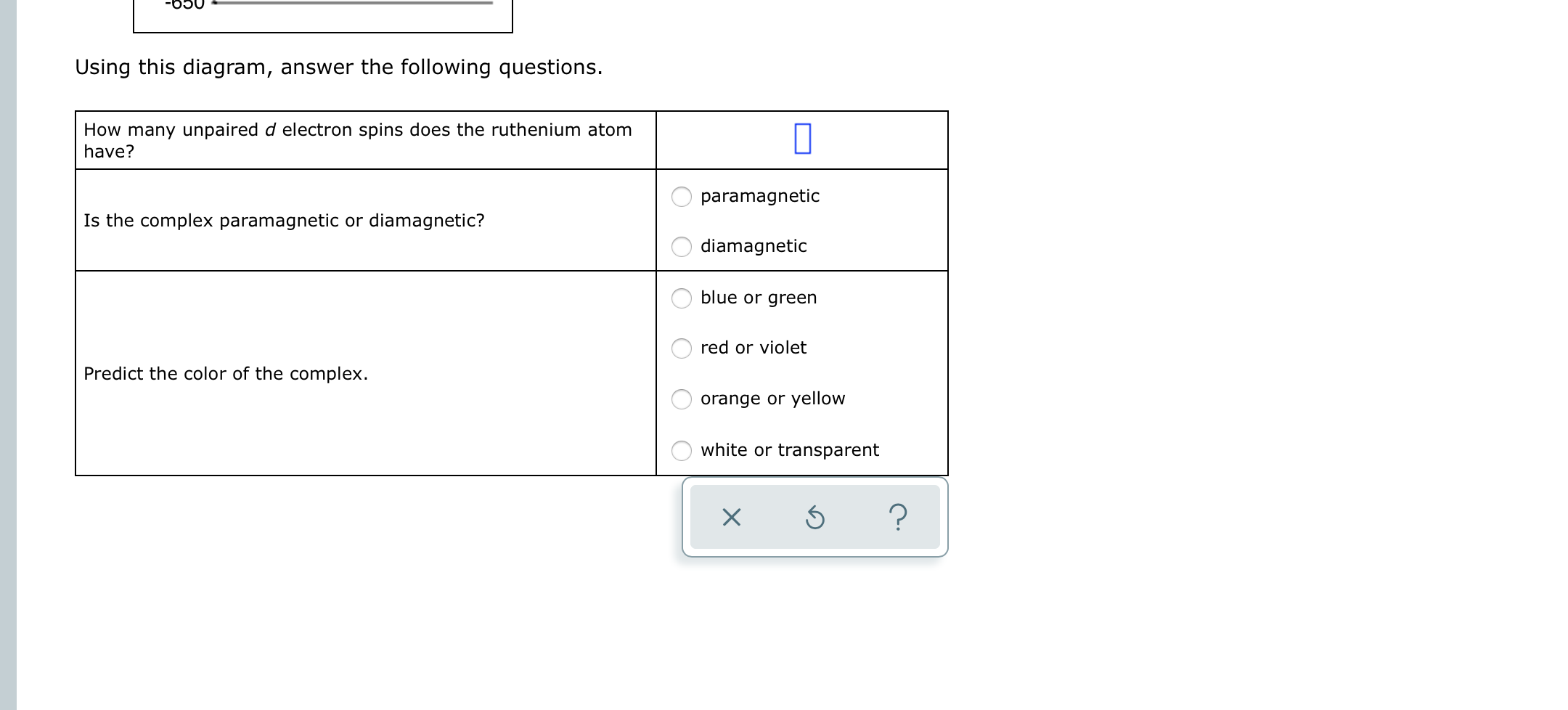Select the clear-answer X in the toolbar
Viewport: 1568px width, 710px height.
pyautogui.click(x=732, y=517)
